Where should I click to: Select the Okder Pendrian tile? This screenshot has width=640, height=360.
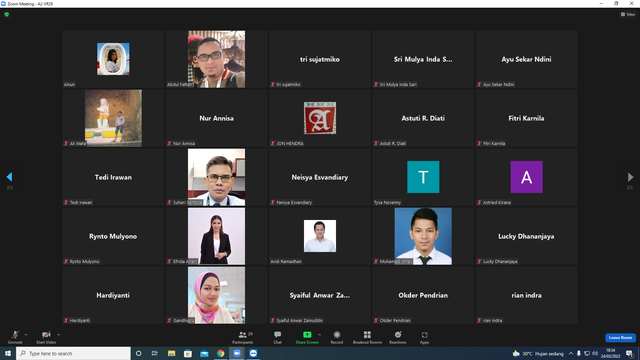[x=423, y=295]
